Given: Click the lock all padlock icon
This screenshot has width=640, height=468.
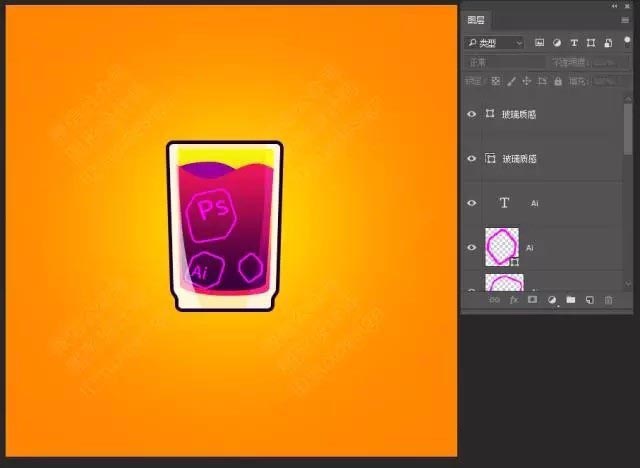Looking at the screenshot, I should pyautogui.click(x=558, y=81).
